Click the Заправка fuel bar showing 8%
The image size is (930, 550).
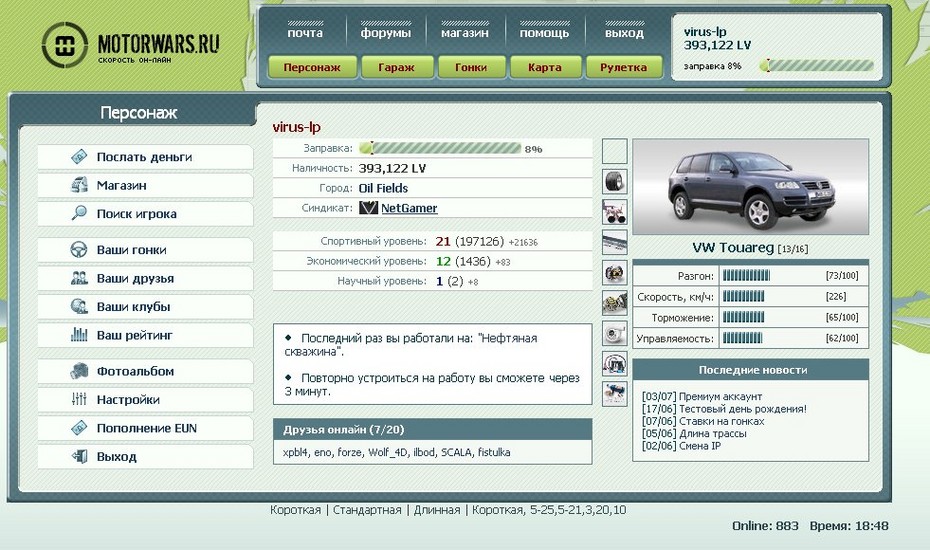point(441,148)
